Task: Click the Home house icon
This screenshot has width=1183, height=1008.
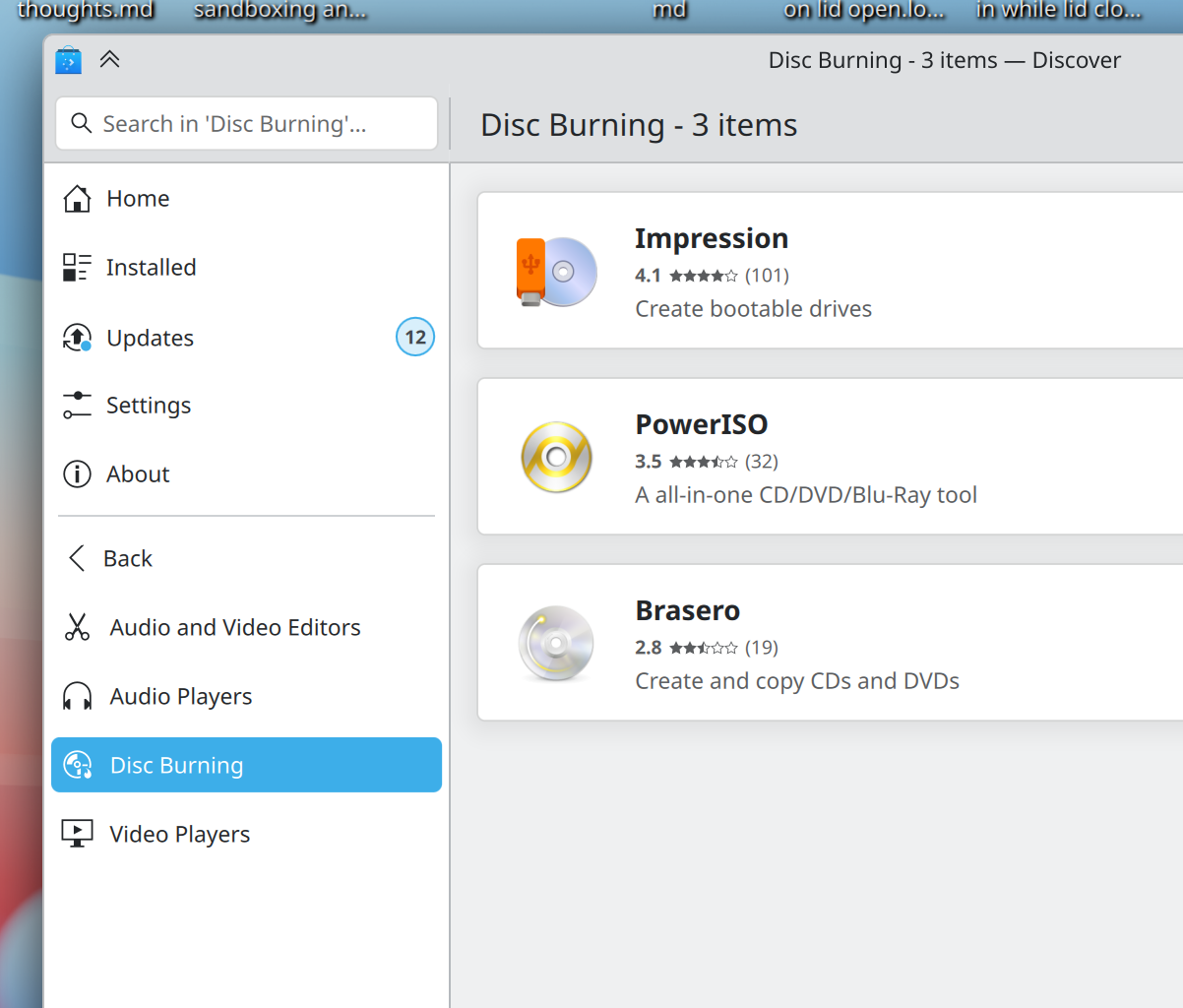Action: (77, 198)
